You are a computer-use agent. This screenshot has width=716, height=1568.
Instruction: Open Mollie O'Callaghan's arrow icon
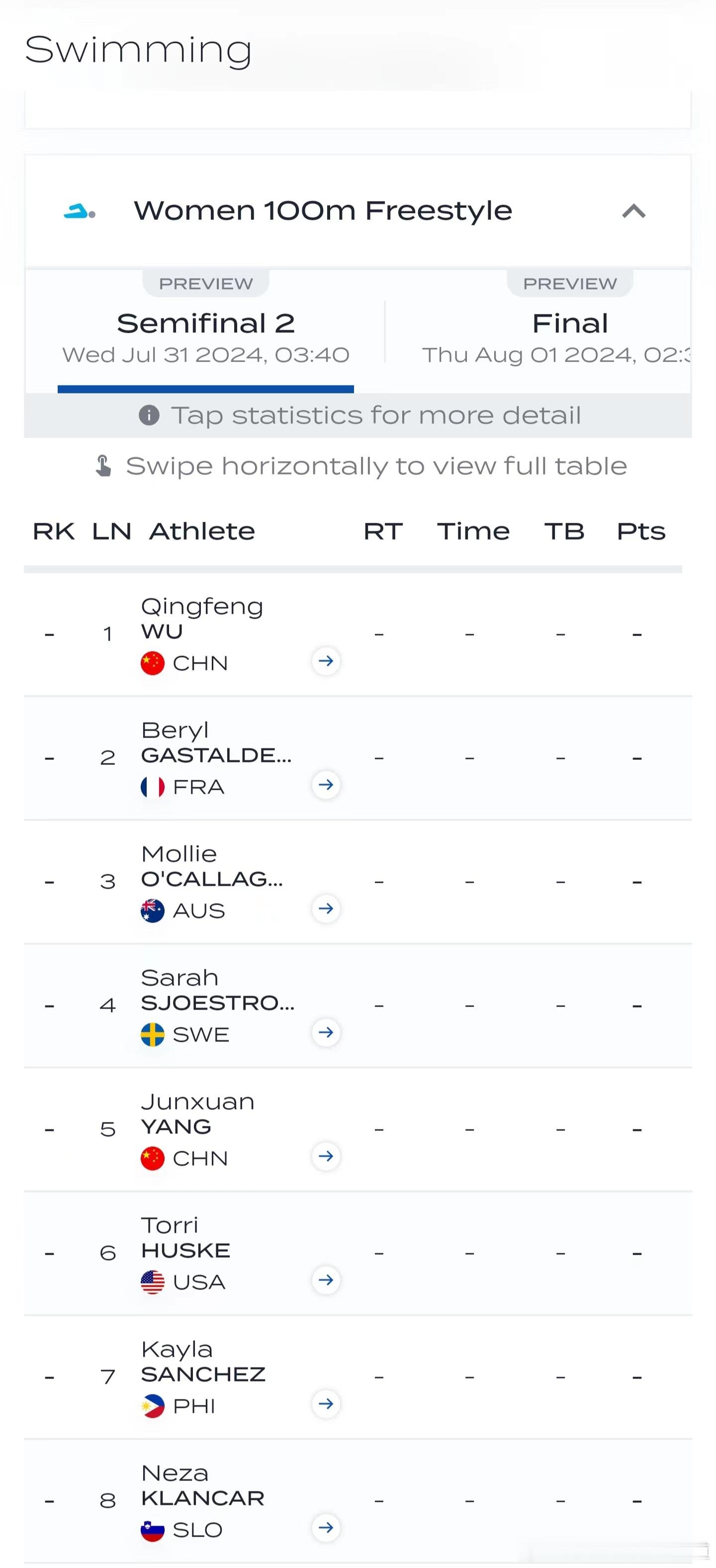[326, 909]
